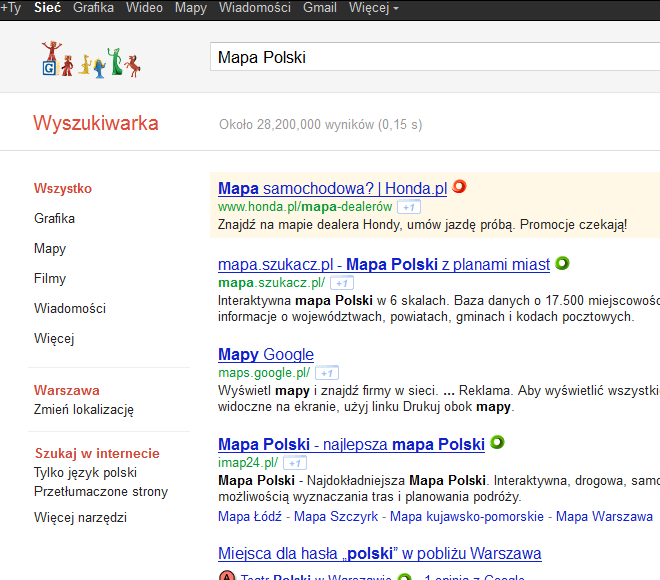
Task: Open Mapa Warszawa sitelink
Action: 604,516
